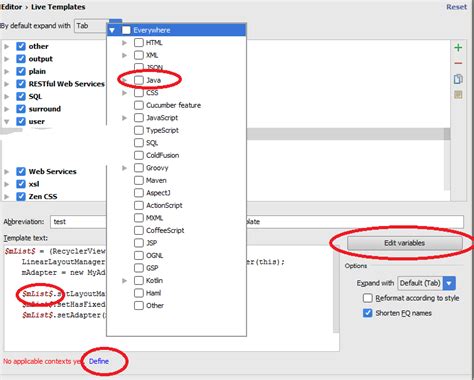Check the GSP context checkbox
This screenshot has width=474, height=380.
pos(139,268)
